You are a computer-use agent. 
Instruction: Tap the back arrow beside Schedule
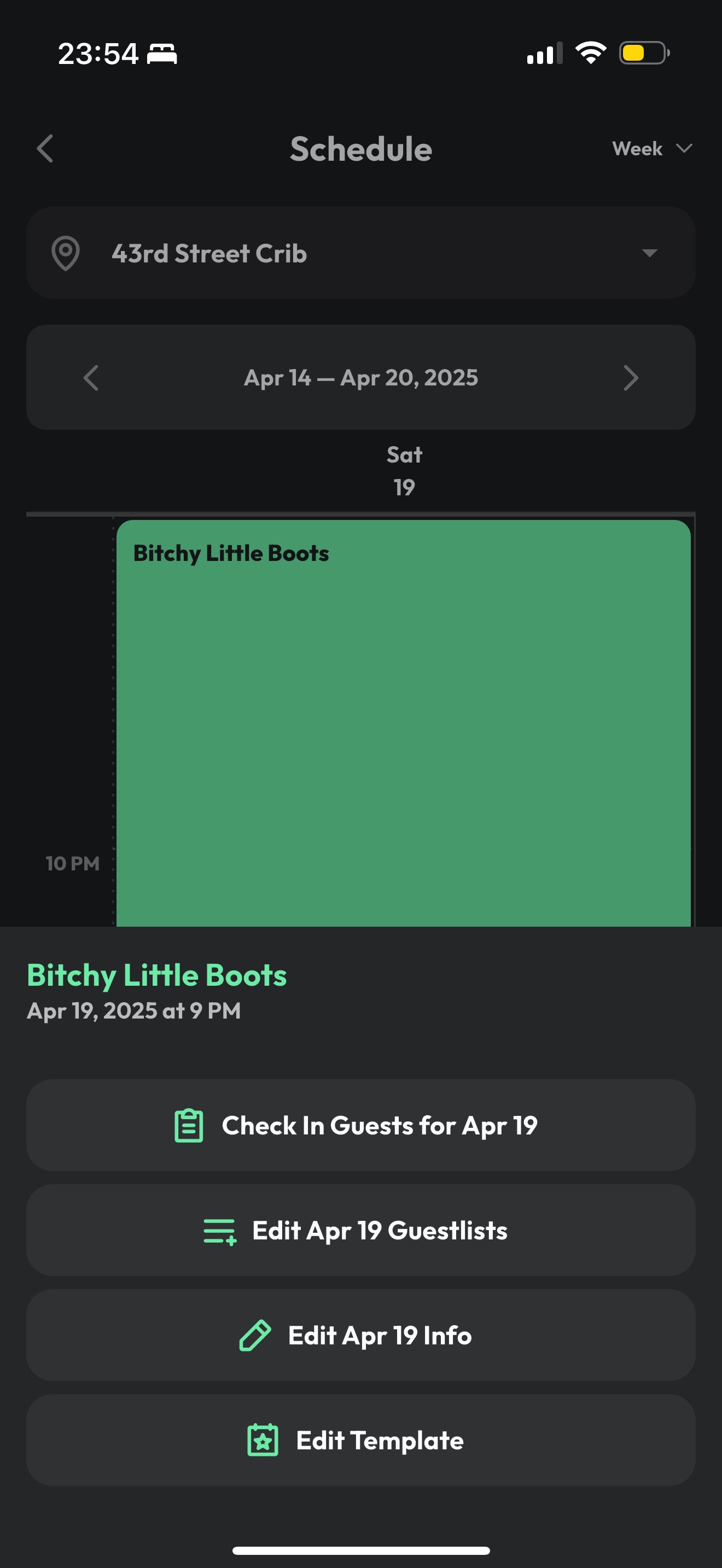45,149
